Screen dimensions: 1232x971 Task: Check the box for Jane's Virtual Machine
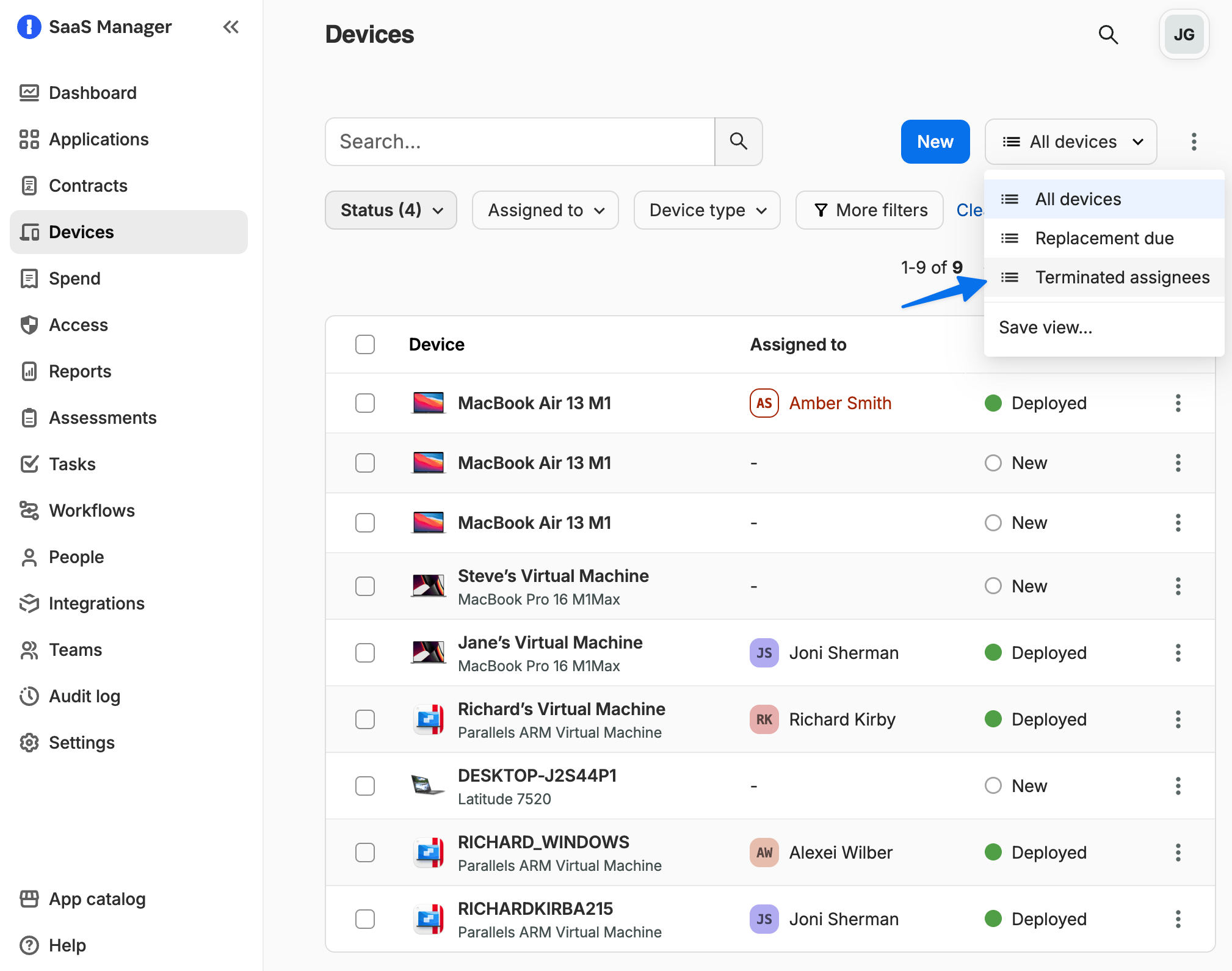click(365, 653)
